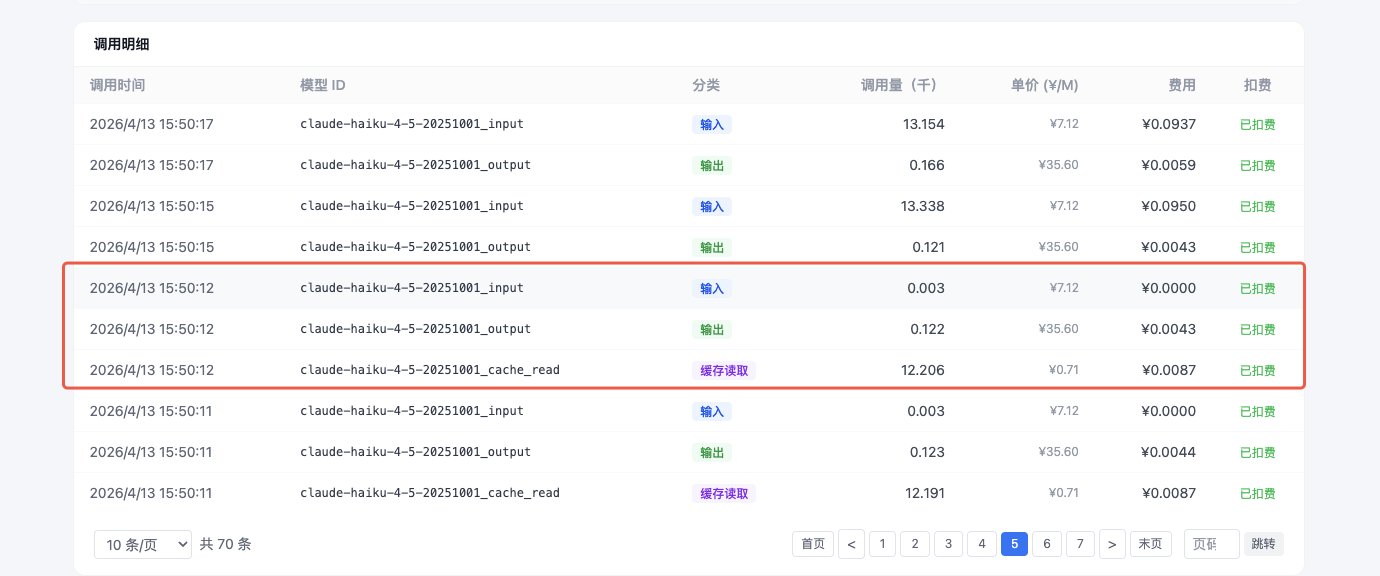This screenshot has height=576, width=1380.
Task: Click the 费用 column header
Action: coord(1181,85)
